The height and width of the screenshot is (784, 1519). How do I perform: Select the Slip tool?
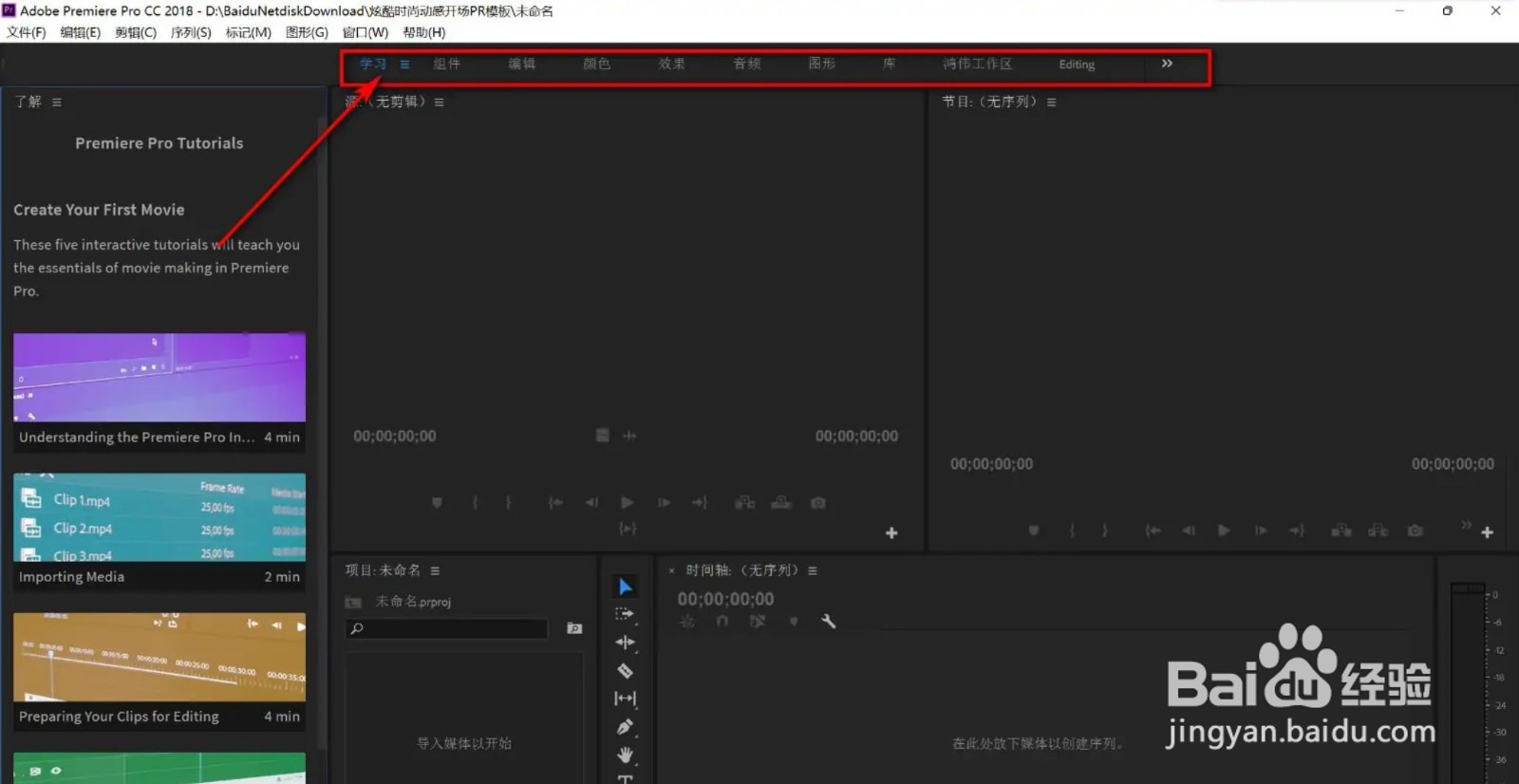click(x=625, y=699)
